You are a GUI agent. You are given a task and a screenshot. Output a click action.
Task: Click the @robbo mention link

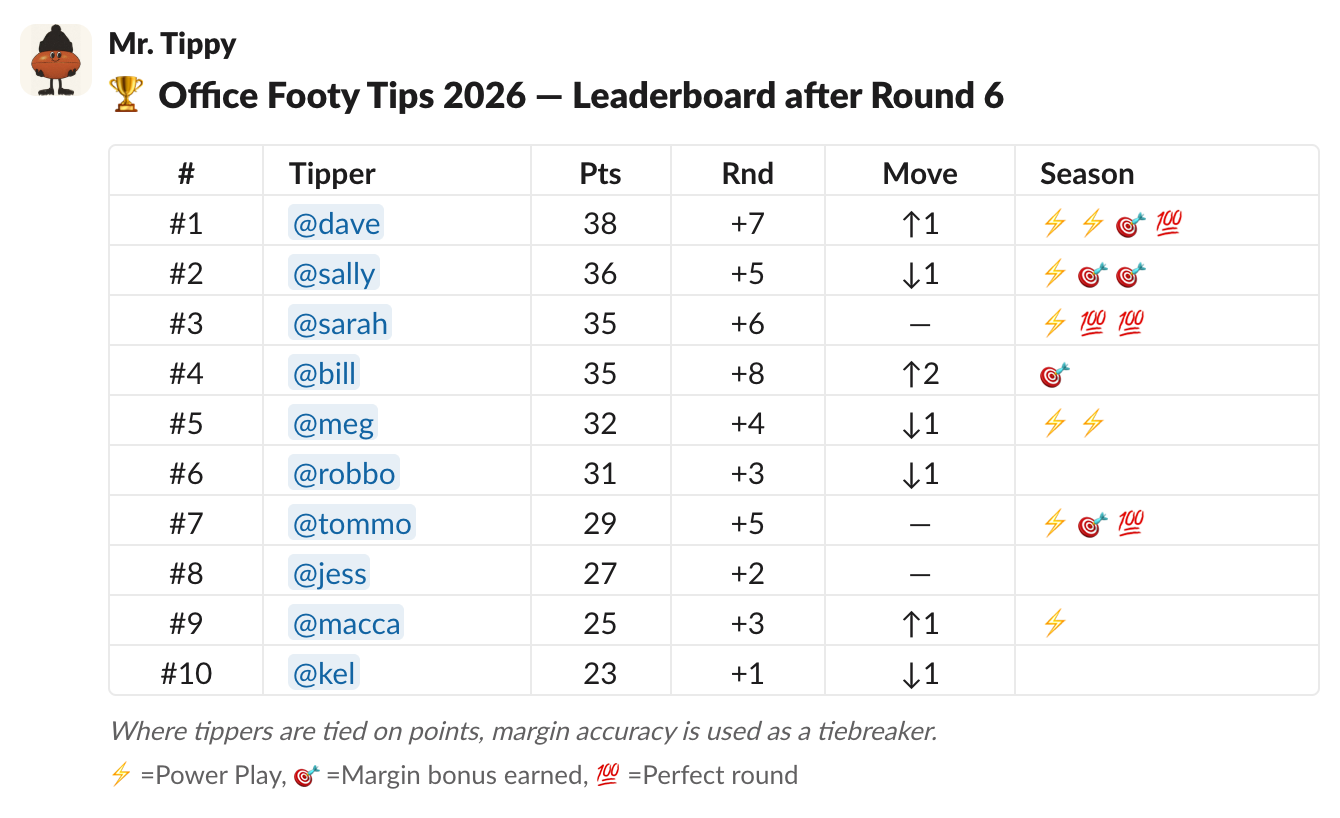click(x=344, y=472)
